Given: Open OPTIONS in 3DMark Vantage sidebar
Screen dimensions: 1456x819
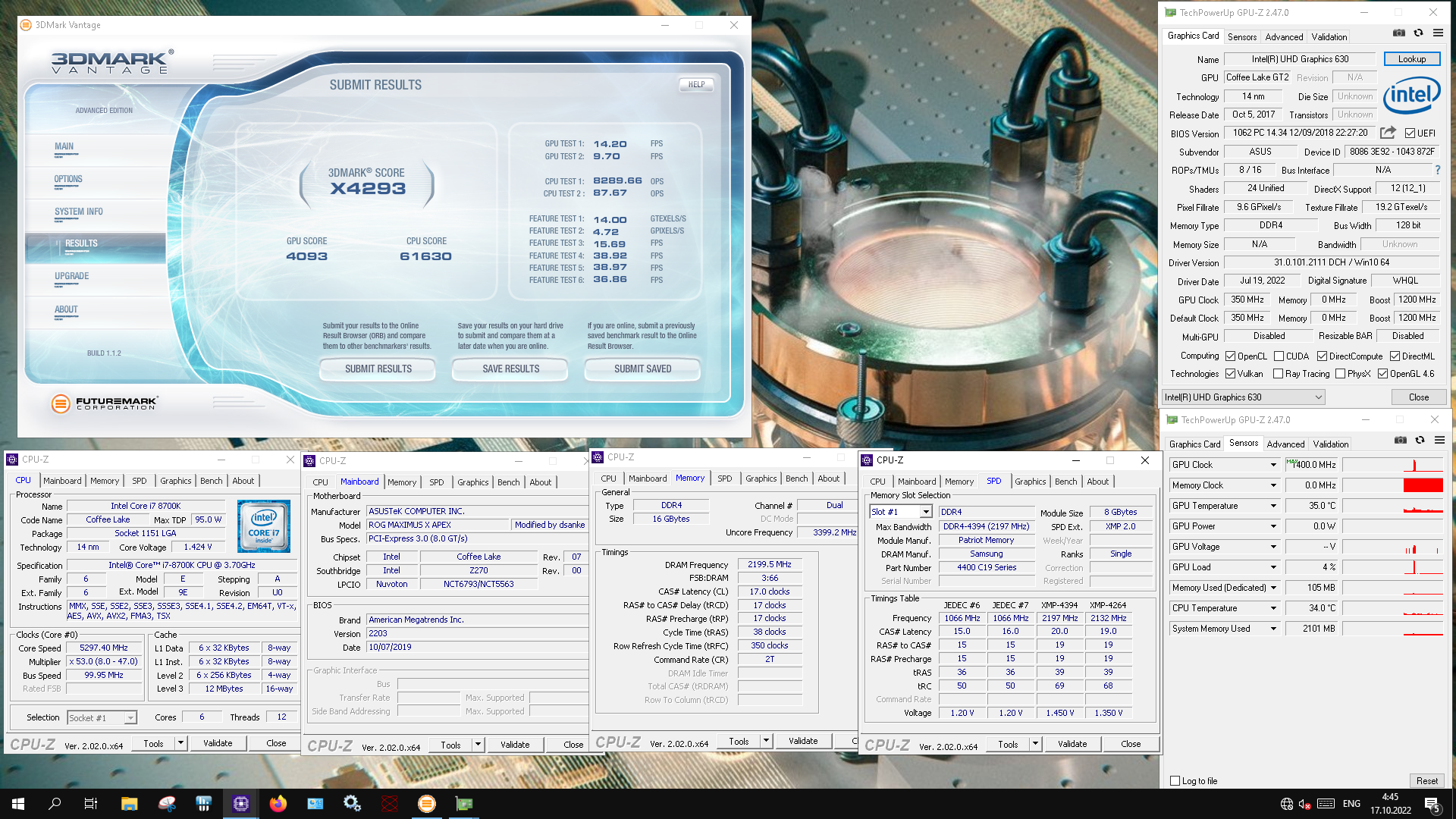Looking at the screenshot, I should (68, 179).
